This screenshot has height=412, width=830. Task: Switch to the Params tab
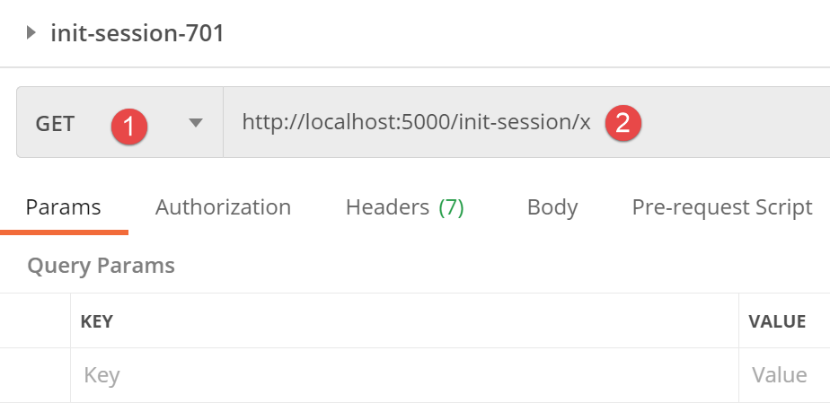(x=63, y=207)
